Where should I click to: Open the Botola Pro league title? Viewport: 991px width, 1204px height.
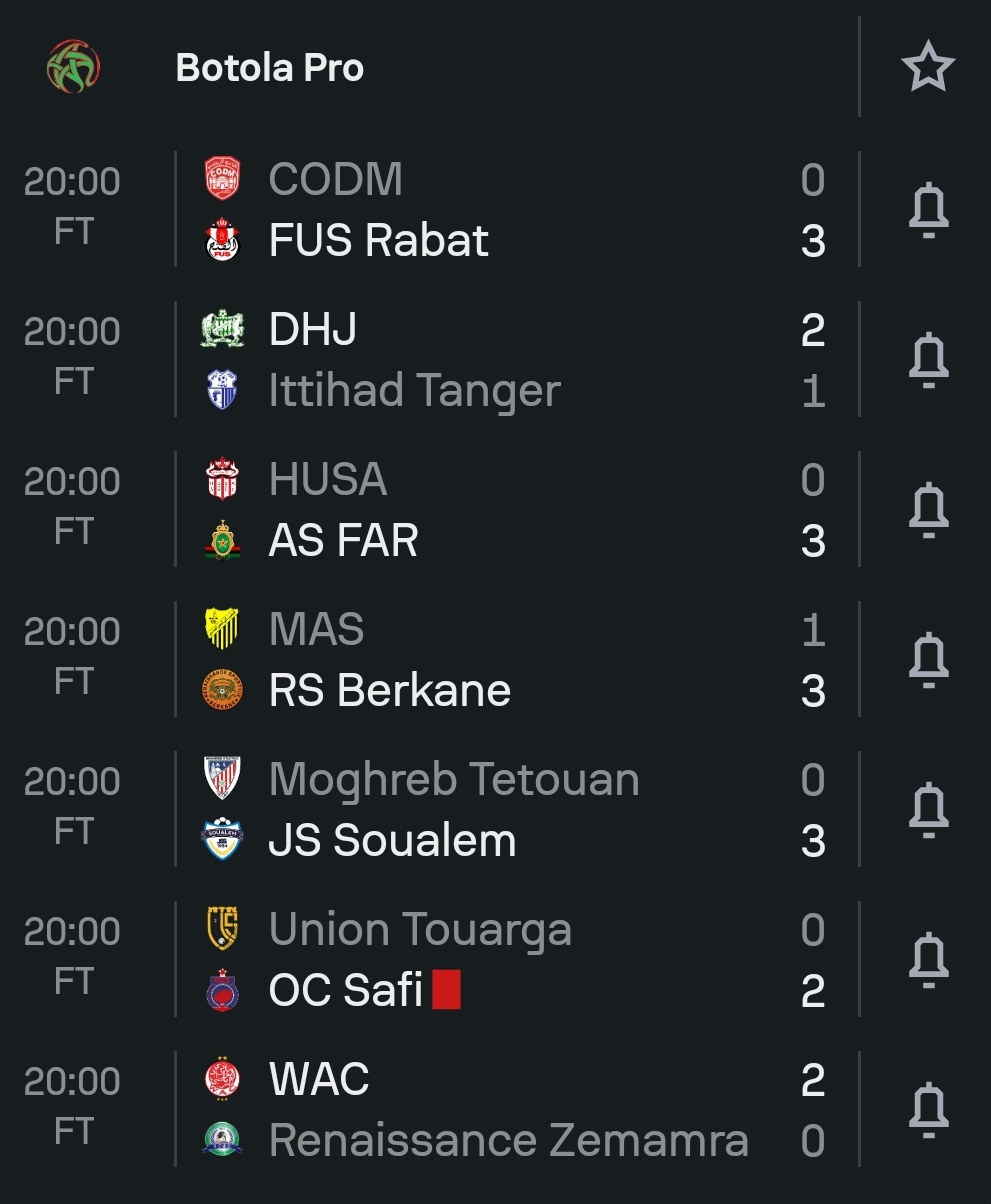(270, 68)
